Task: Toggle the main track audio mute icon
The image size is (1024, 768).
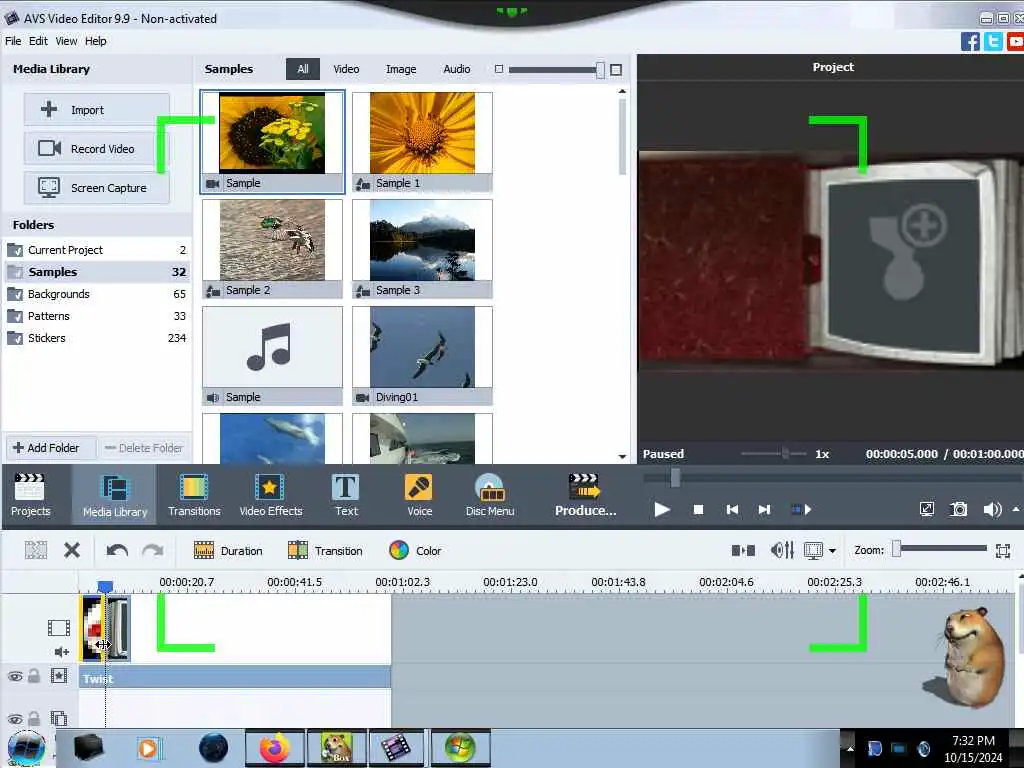Action: 61,652
